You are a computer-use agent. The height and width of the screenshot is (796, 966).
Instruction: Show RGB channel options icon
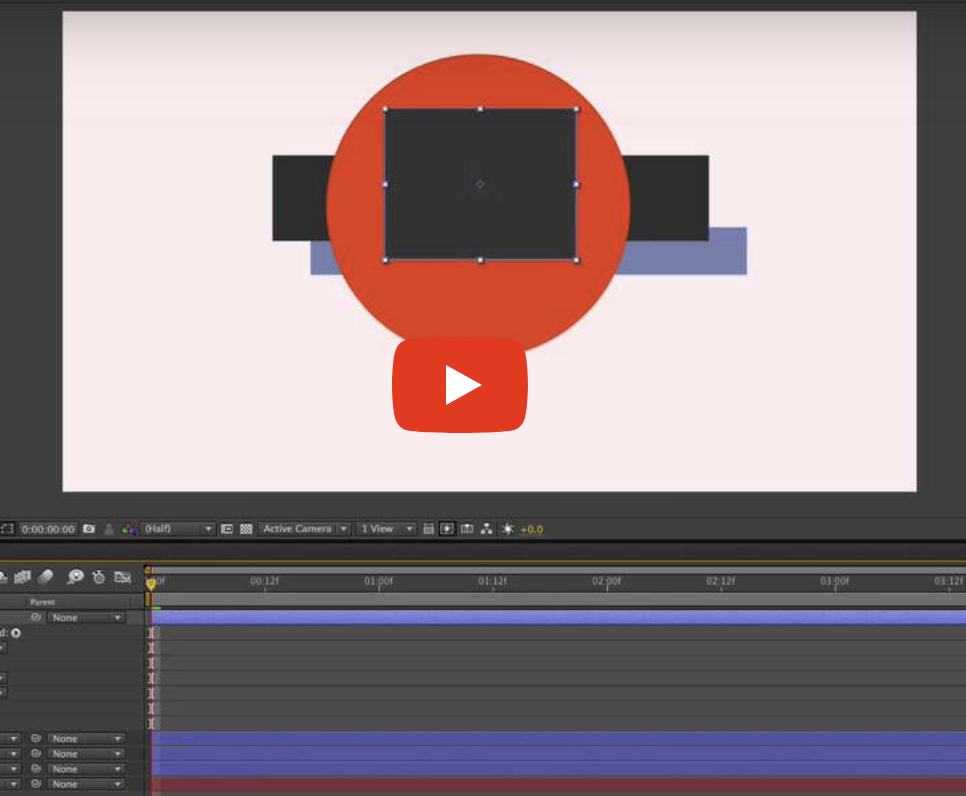127,529
